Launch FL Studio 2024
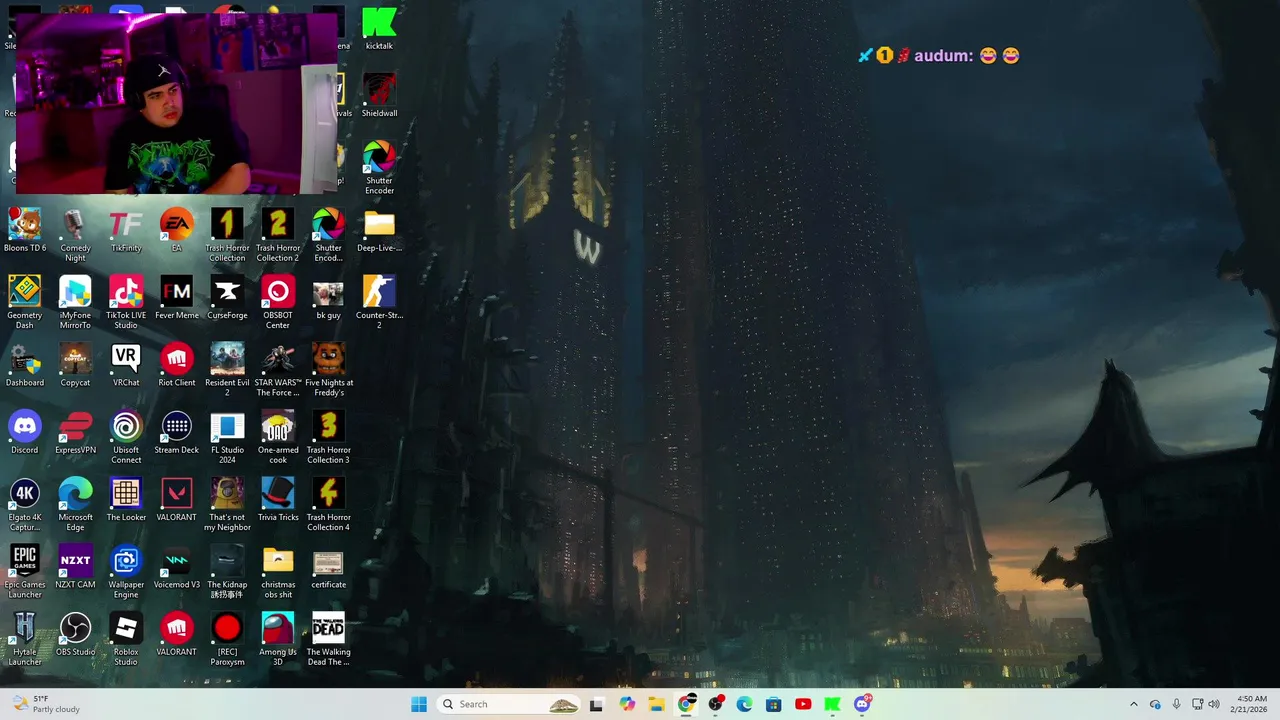The width and height of the screenshot is (1280, 720). click(x=227, y=437)
